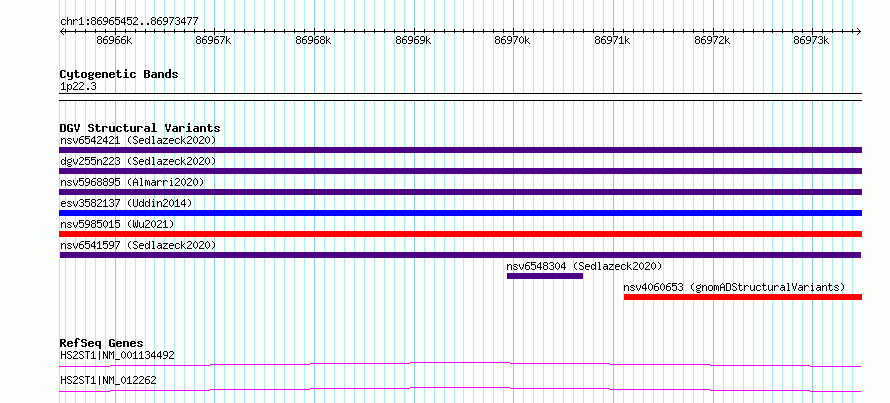
Task: Open variant label esv3582137 (Uddin2014)
Action: 126,203
